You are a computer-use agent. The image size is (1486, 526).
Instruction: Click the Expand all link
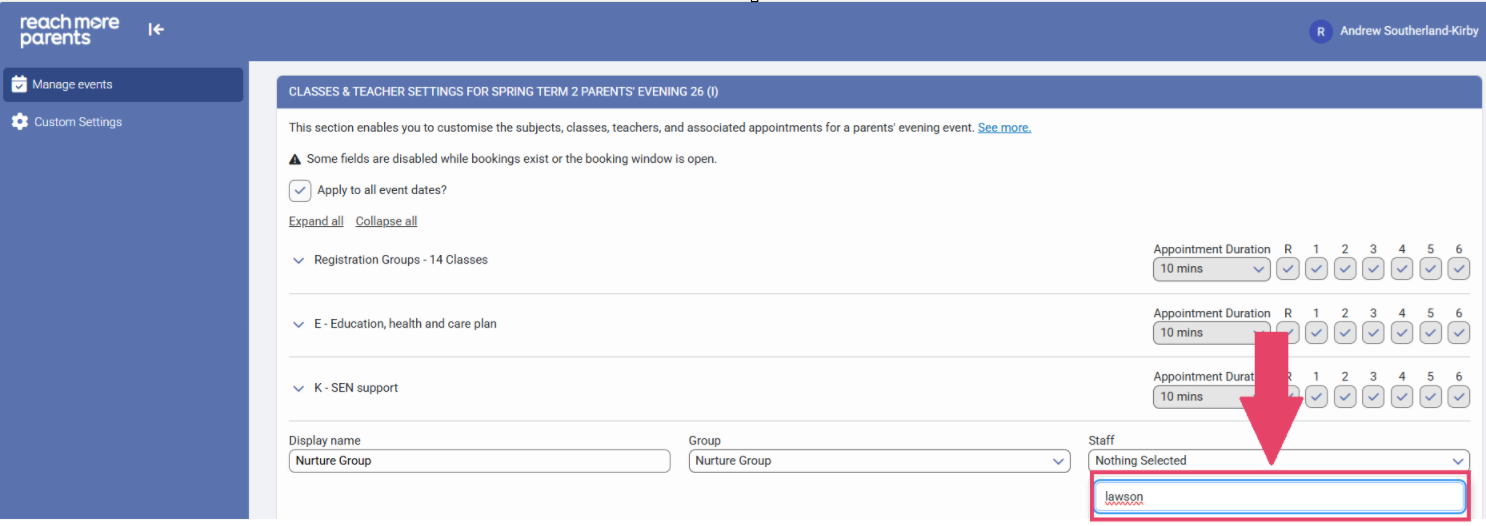click(316, 221)
